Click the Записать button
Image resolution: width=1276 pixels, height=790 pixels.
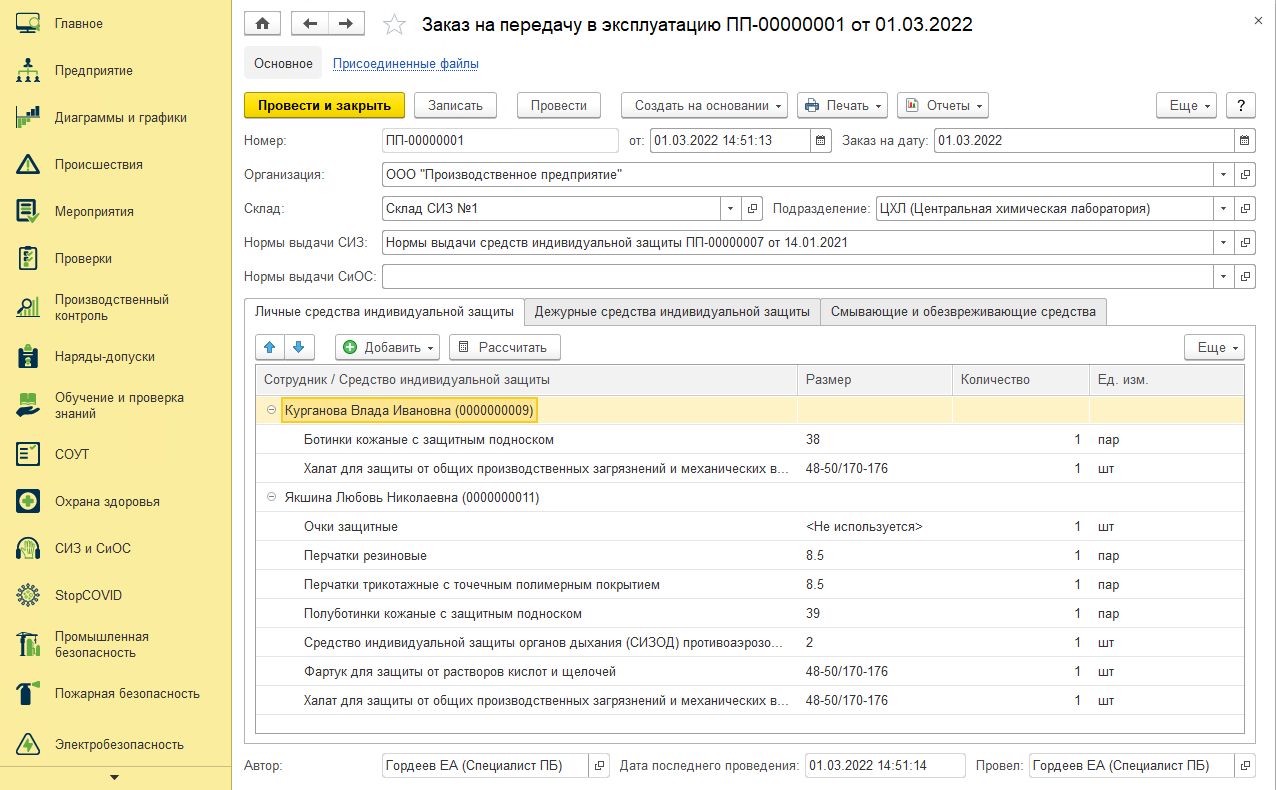(x=456, y=105)
